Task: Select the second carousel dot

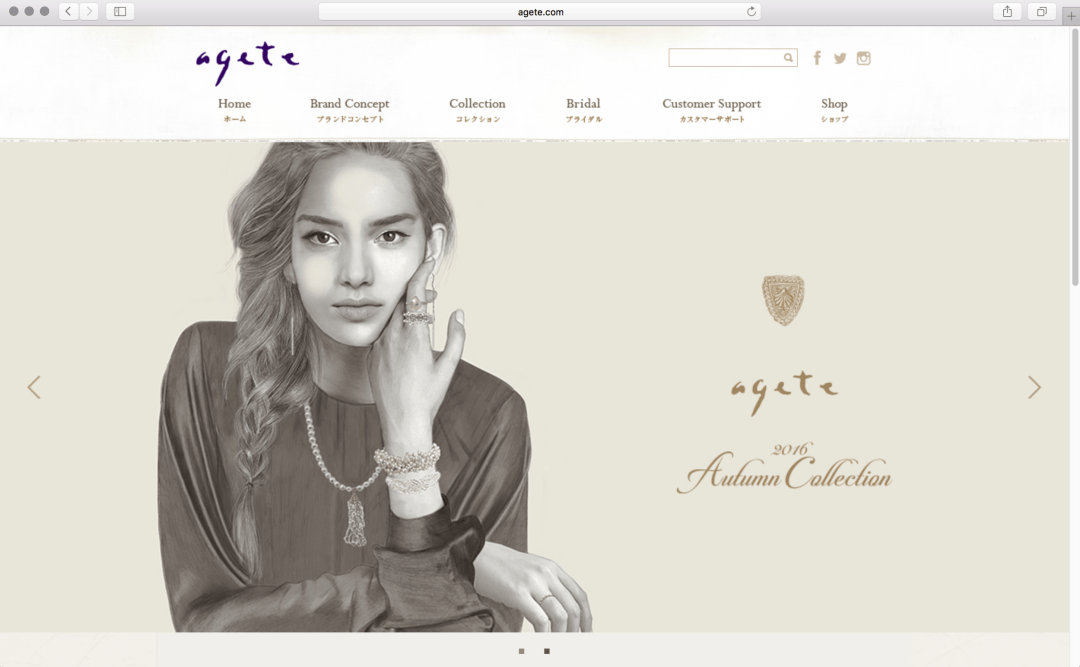Action: 547,651
